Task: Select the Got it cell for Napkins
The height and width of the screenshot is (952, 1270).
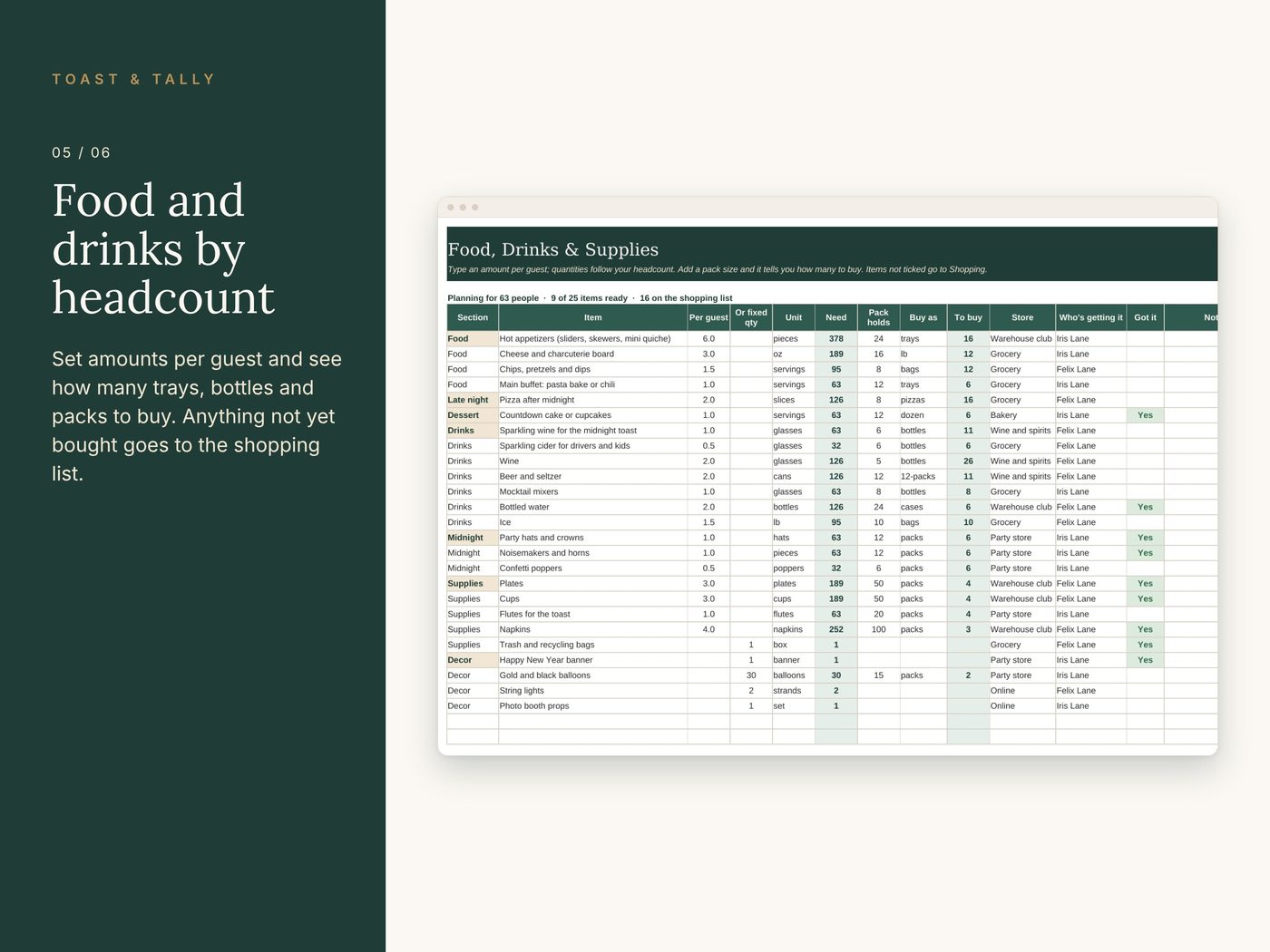Action: pos(1145,629)
